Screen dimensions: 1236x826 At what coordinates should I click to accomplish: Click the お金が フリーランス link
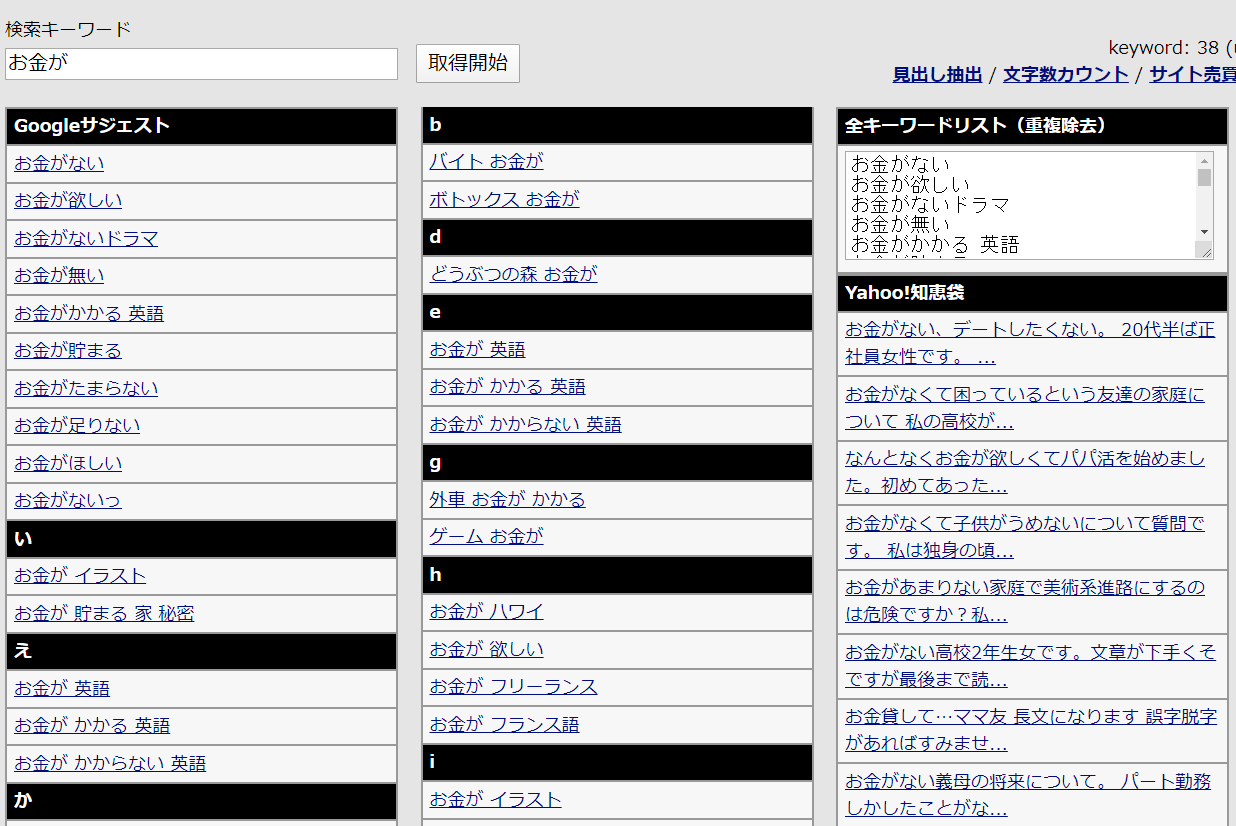pos(513,686)
